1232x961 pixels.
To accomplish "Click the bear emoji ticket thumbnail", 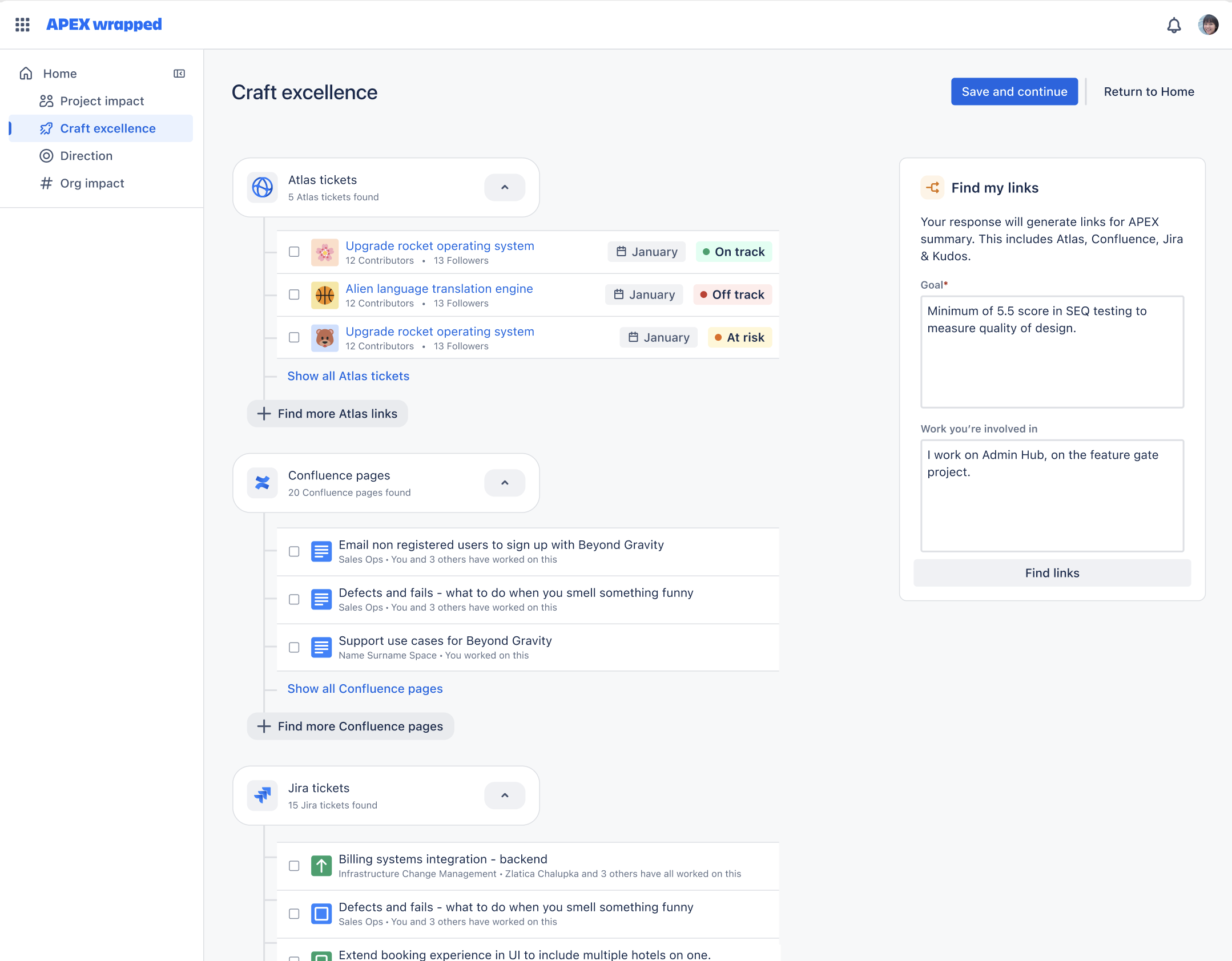I will coord(325,338).
